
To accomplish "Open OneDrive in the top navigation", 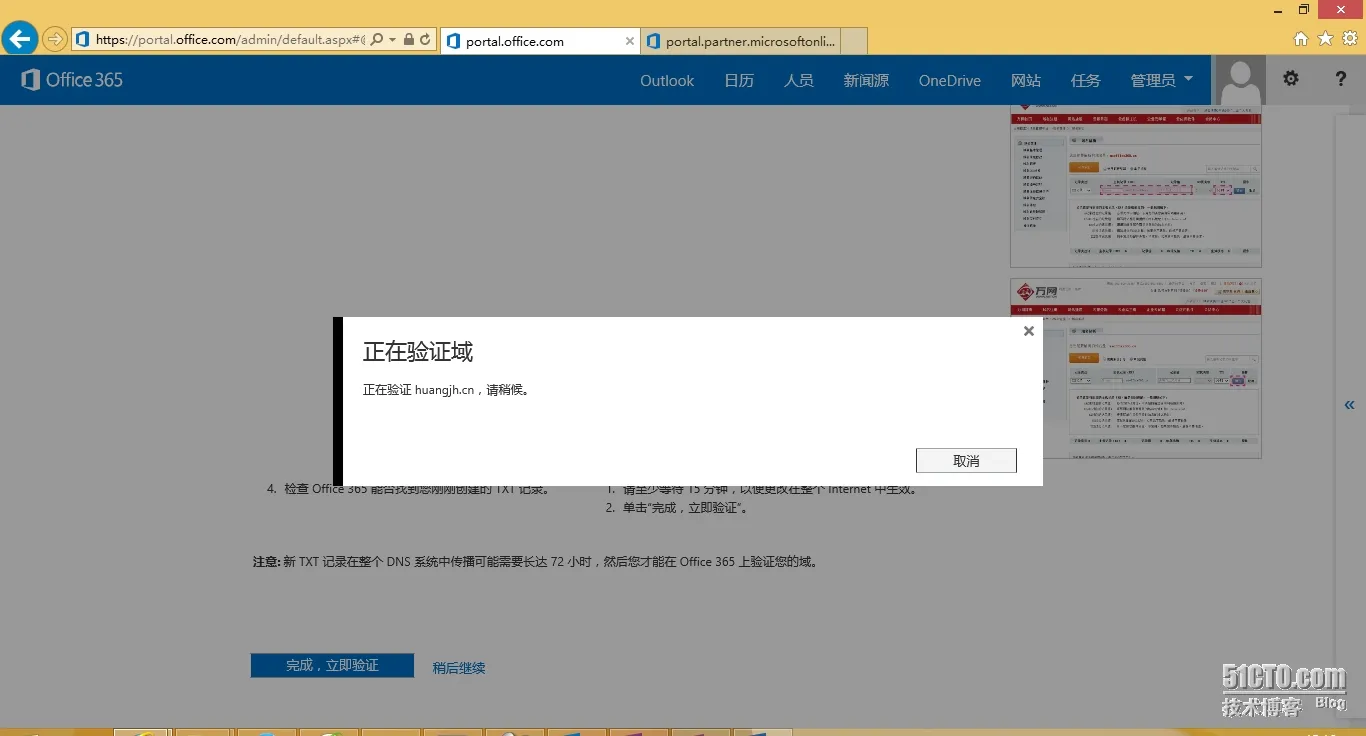I will (x=950, y=81).
